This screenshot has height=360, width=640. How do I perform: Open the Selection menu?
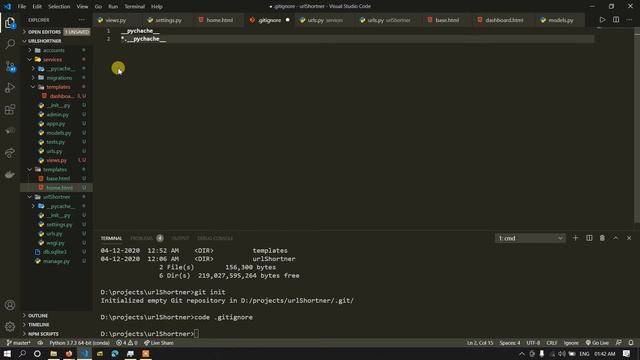click(x=59, y=7)
